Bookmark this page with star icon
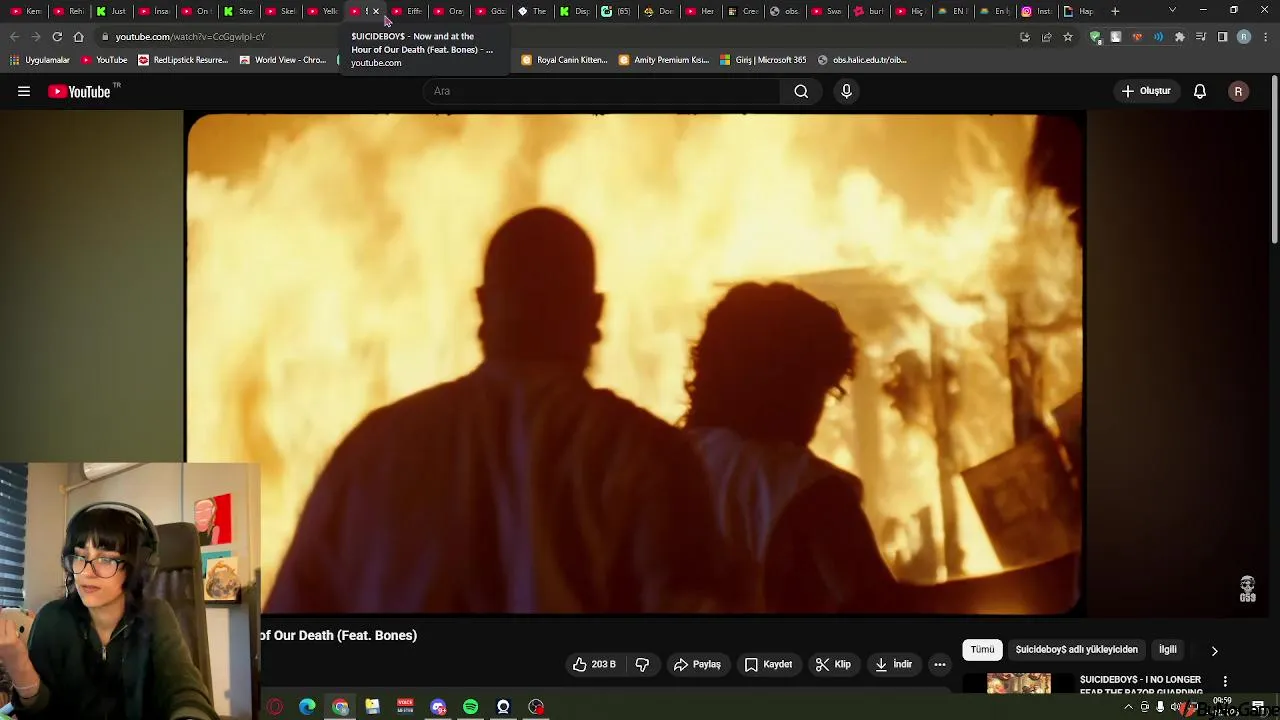This screenshot has height=720, width=1280. click(x=1068, y=37)
